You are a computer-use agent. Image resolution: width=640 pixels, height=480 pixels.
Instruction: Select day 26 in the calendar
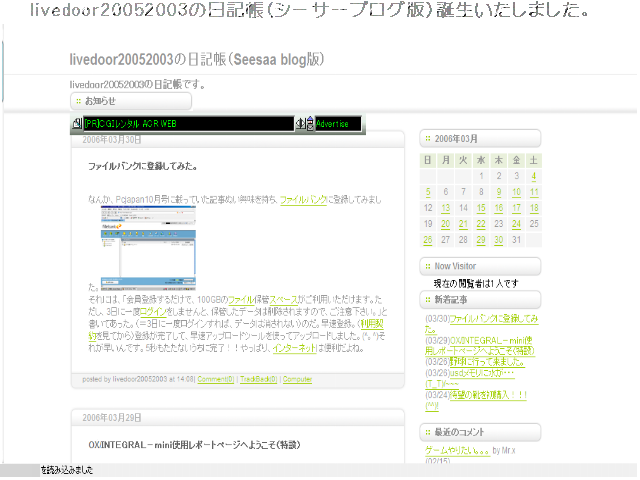(428, 240)
